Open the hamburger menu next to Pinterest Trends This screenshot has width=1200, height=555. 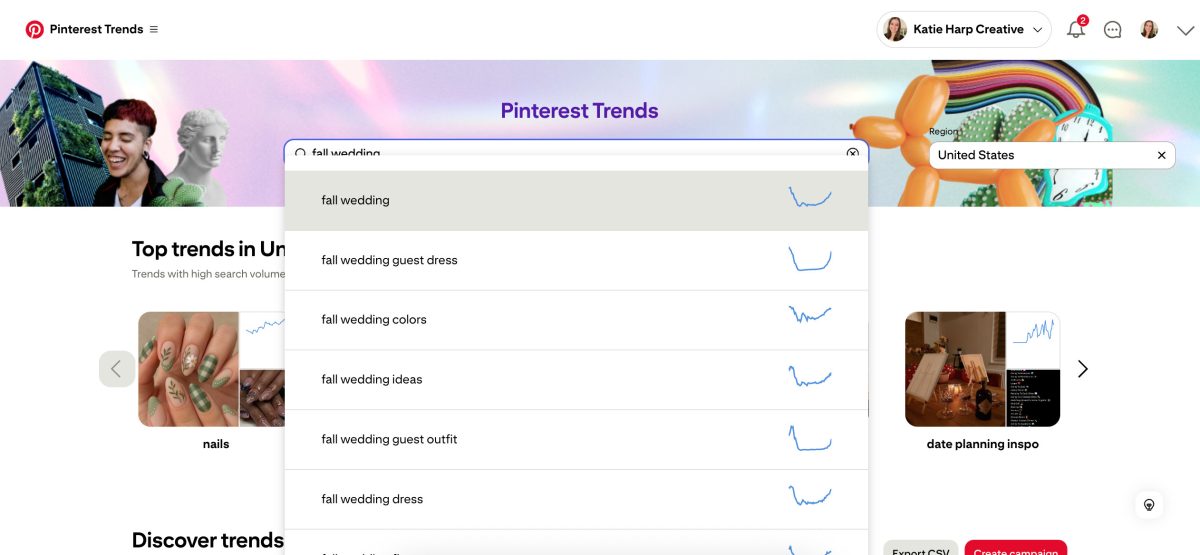tap(153, 29)
